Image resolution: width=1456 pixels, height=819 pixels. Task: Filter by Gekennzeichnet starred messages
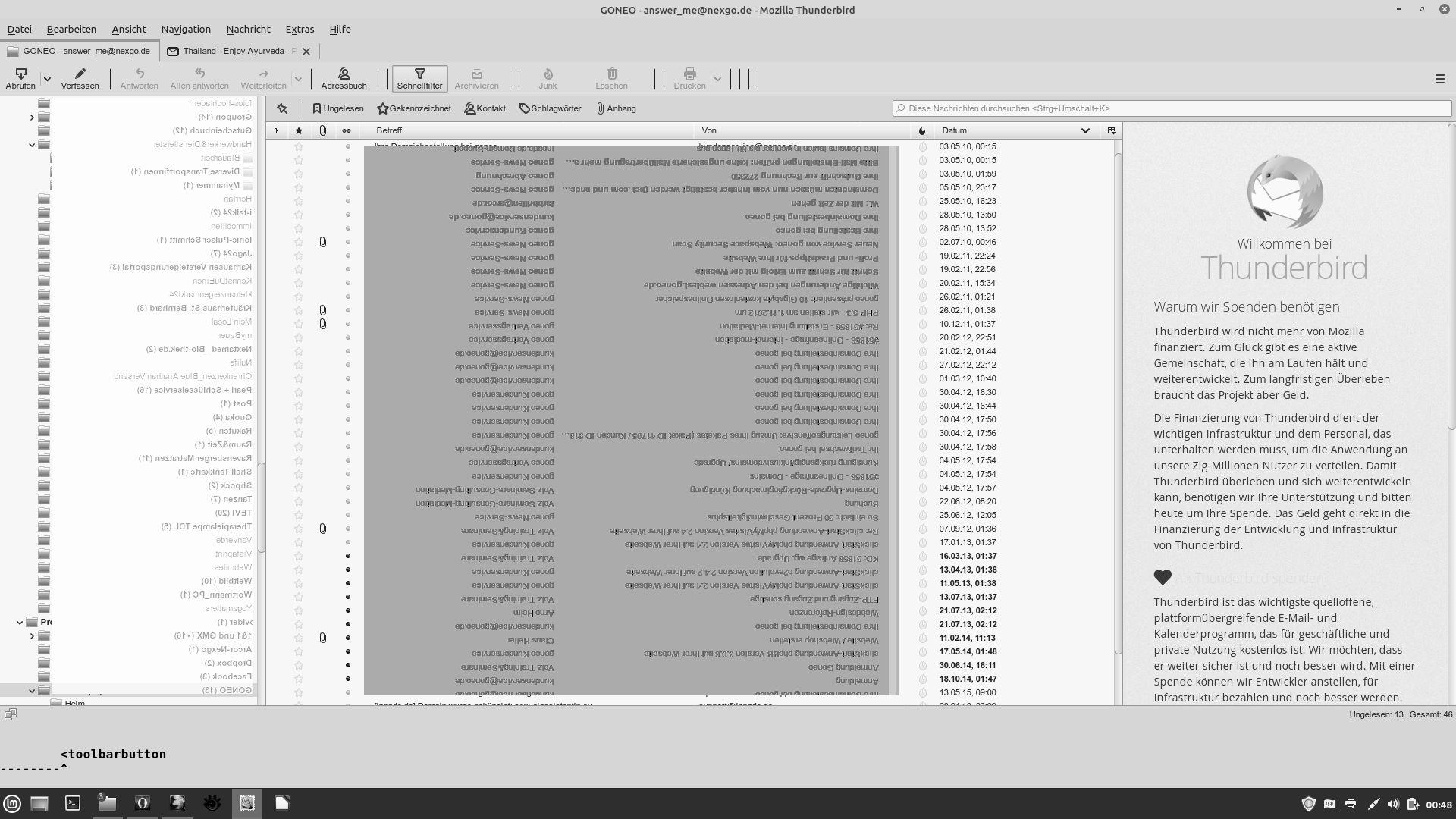[x=414, y=108]
